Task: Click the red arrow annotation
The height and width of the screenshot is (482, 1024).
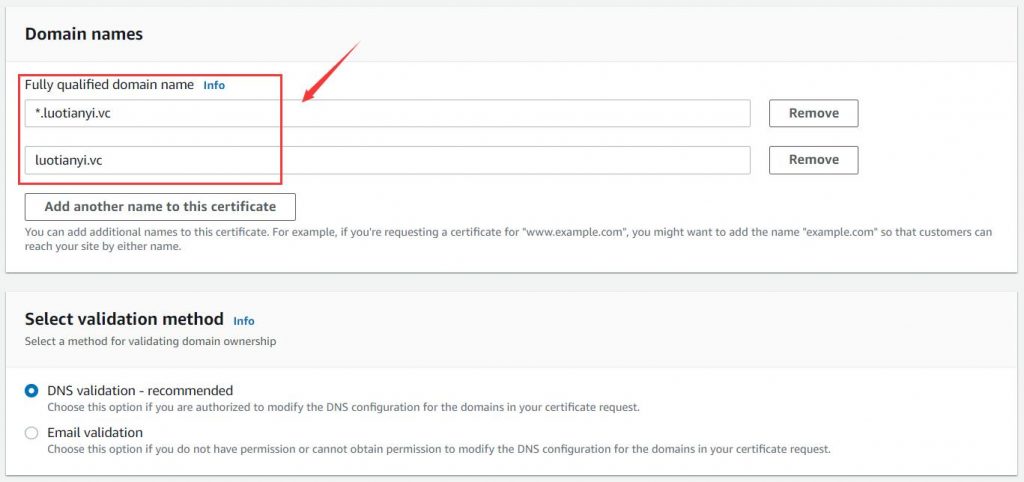Action: [x=331, y=72]
